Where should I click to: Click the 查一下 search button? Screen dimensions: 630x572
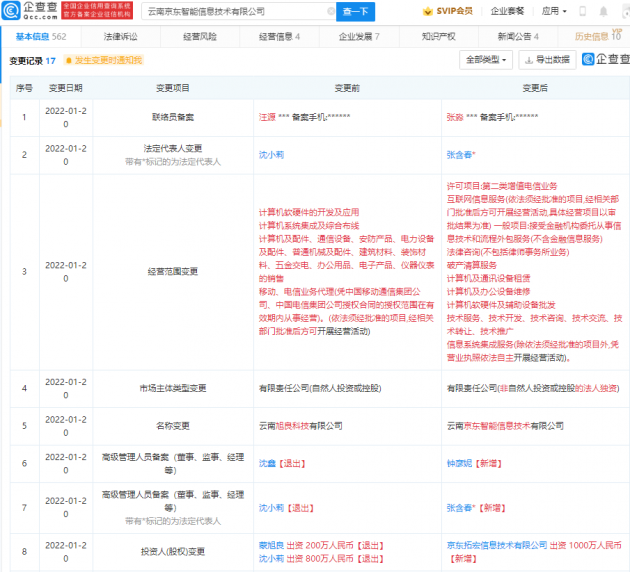355,12
